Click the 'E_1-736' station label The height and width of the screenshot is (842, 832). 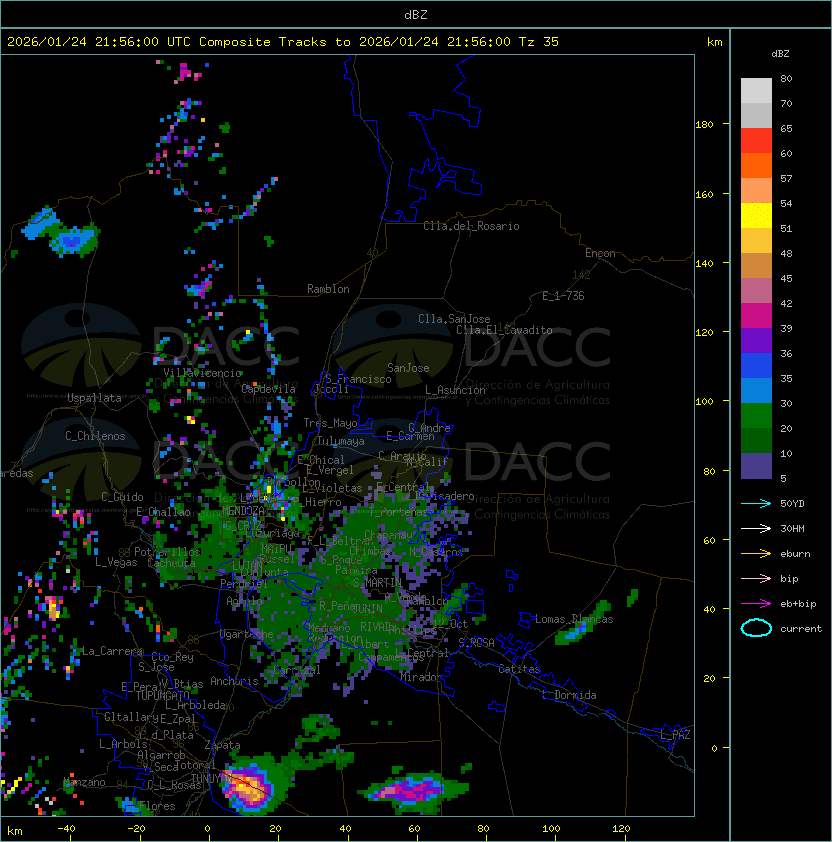(x=563, y=296)
